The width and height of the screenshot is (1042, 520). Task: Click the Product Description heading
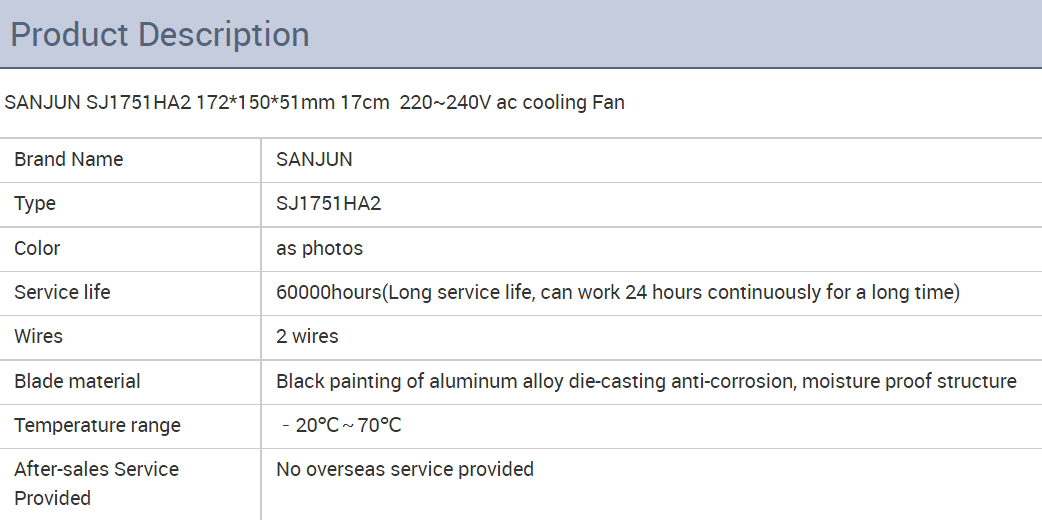[160, 35]
